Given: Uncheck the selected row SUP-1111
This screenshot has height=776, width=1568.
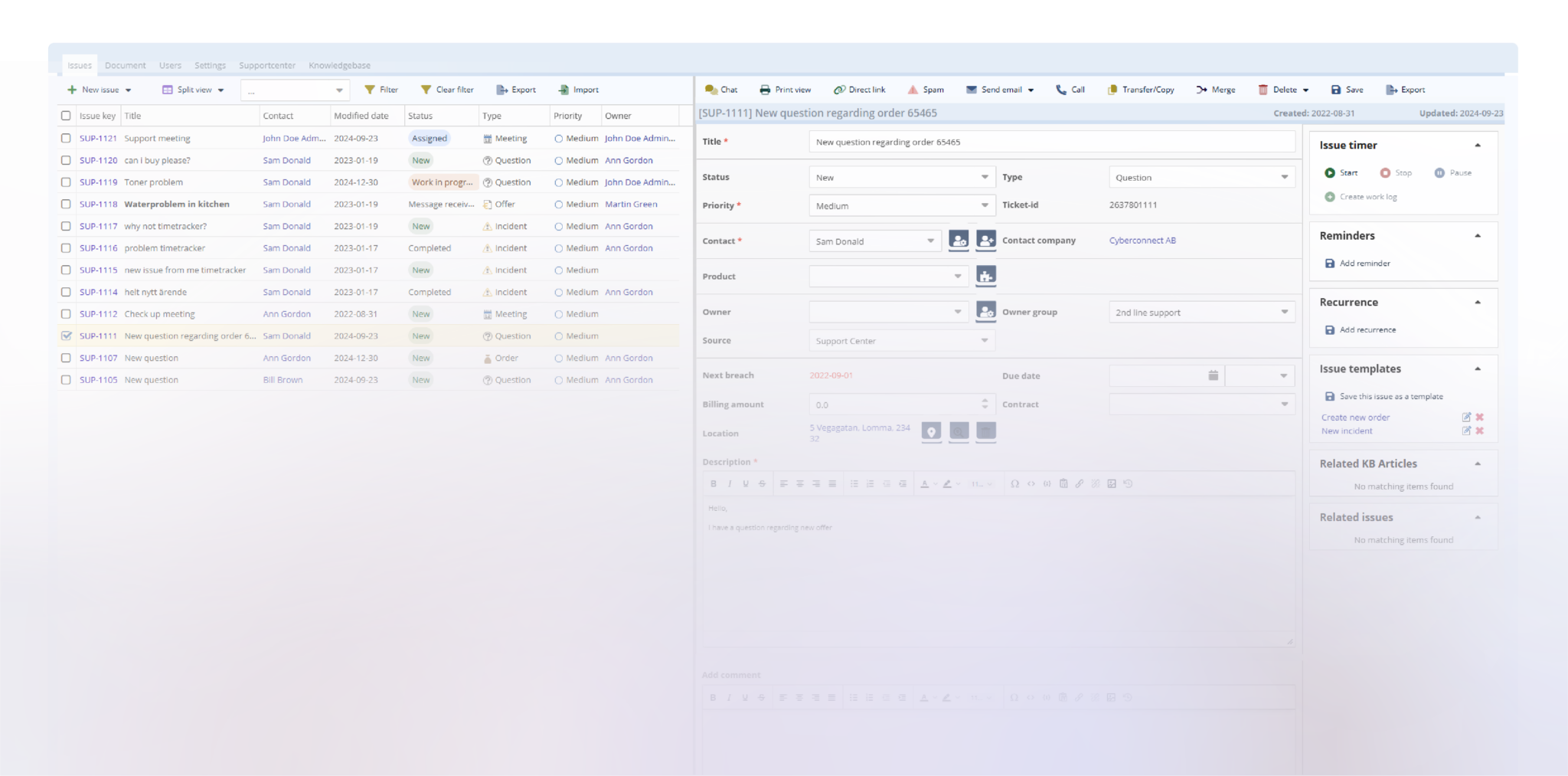Looking at the screenshot, I should point(66,336).
